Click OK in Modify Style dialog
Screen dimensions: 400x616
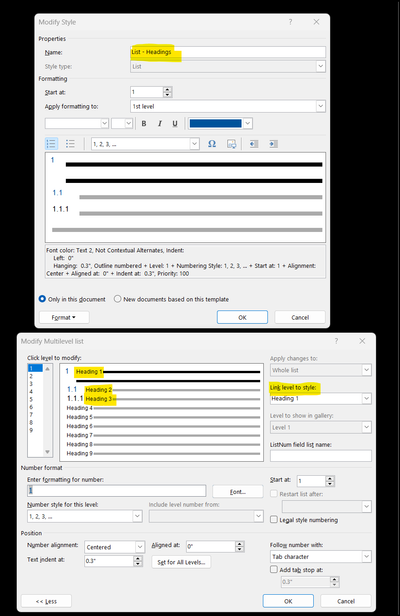242,317
